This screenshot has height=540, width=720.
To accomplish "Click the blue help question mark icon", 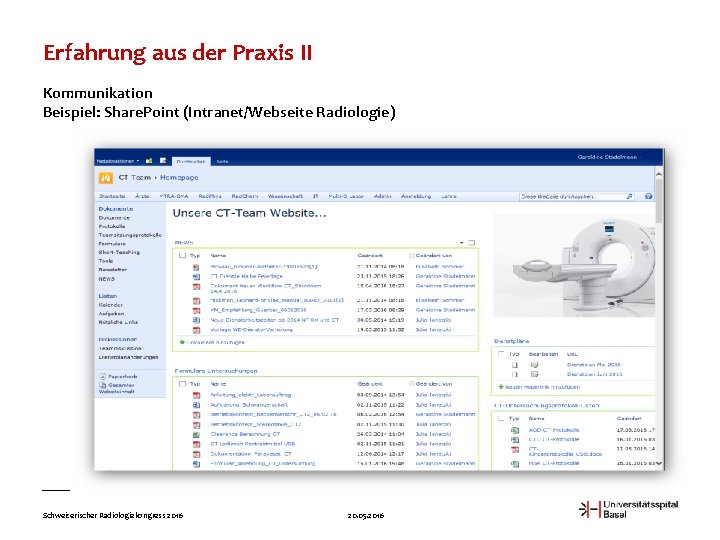I will 648,196.
